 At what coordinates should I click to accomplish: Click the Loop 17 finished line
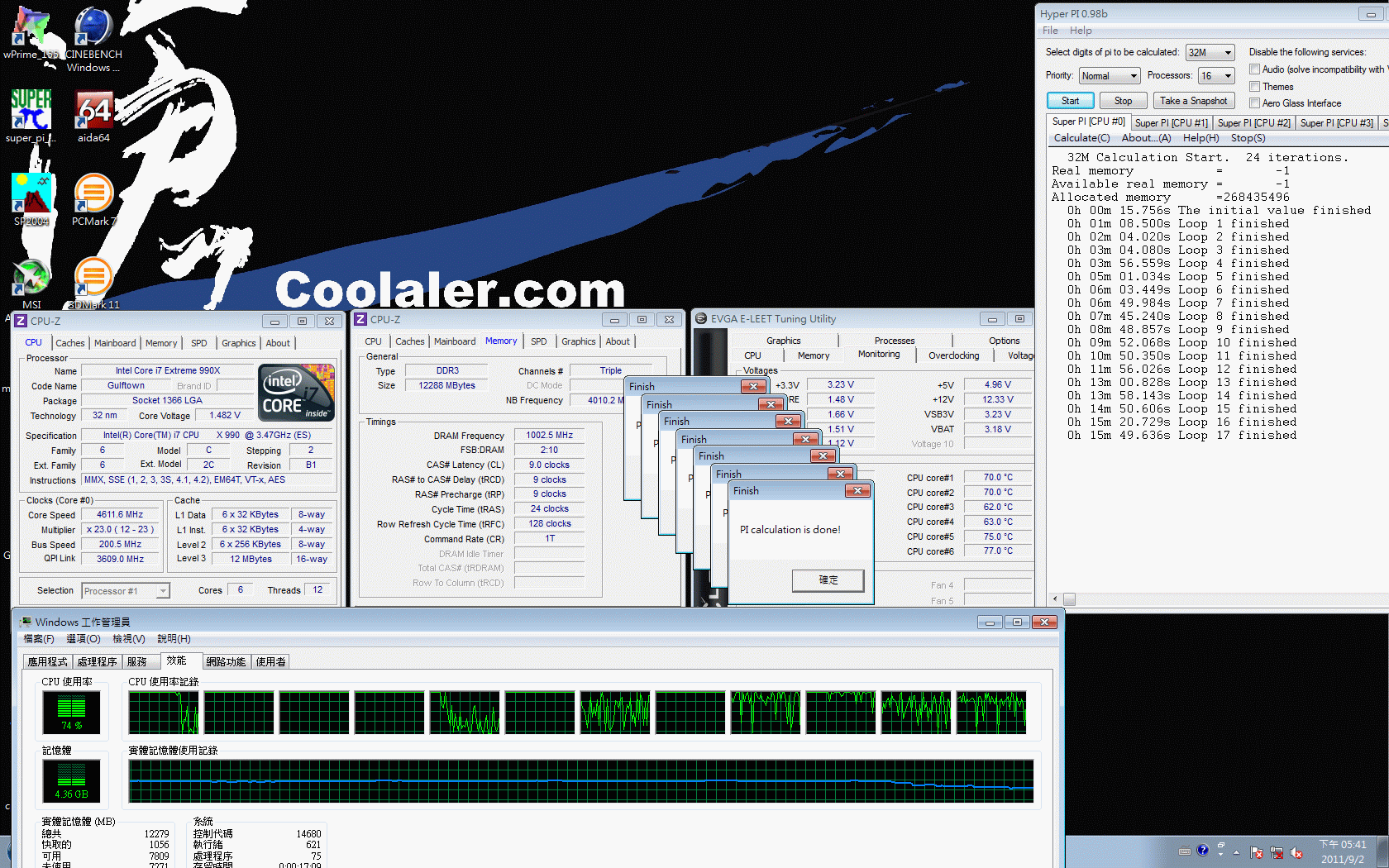[1182, 436]
